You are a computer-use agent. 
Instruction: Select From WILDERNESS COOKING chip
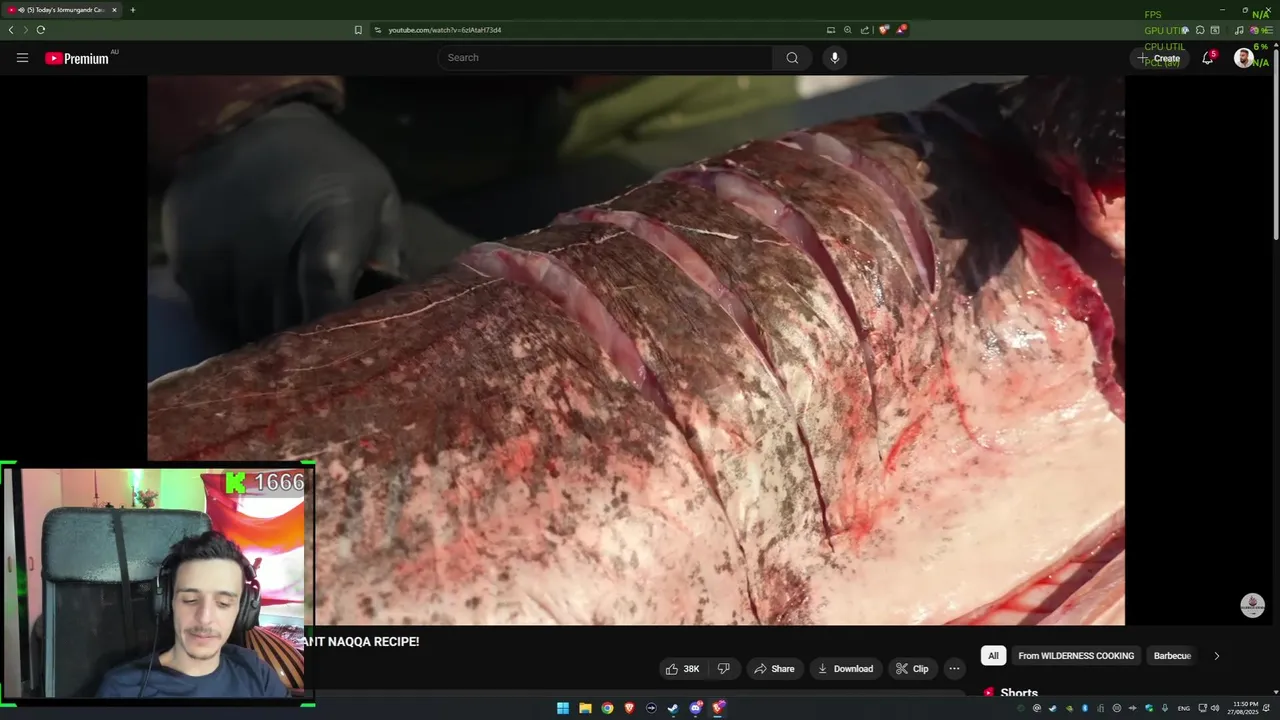pos(1076,656)
